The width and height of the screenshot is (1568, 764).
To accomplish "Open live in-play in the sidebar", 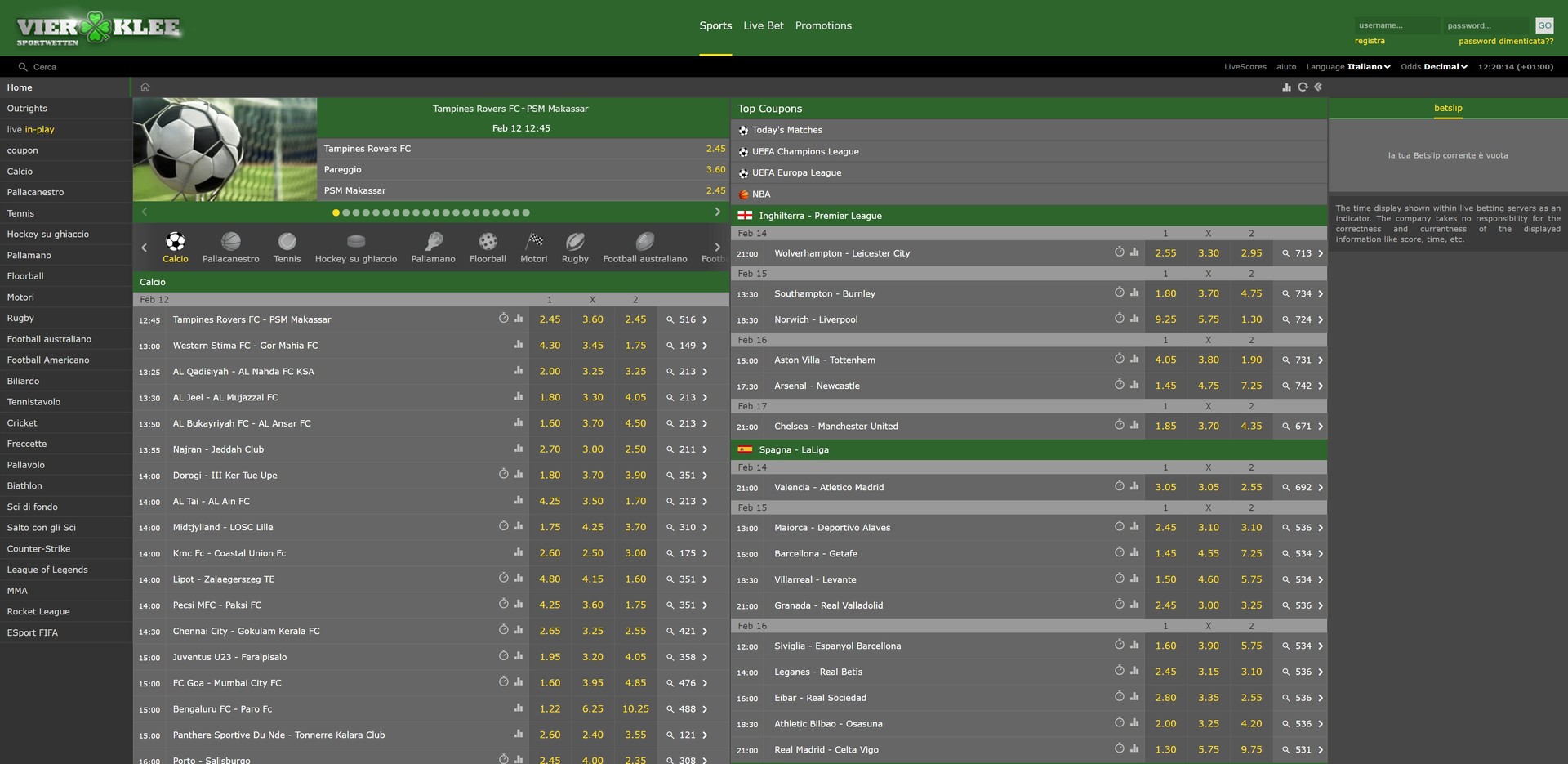I will pyautogui.click(x=65, y=130).
